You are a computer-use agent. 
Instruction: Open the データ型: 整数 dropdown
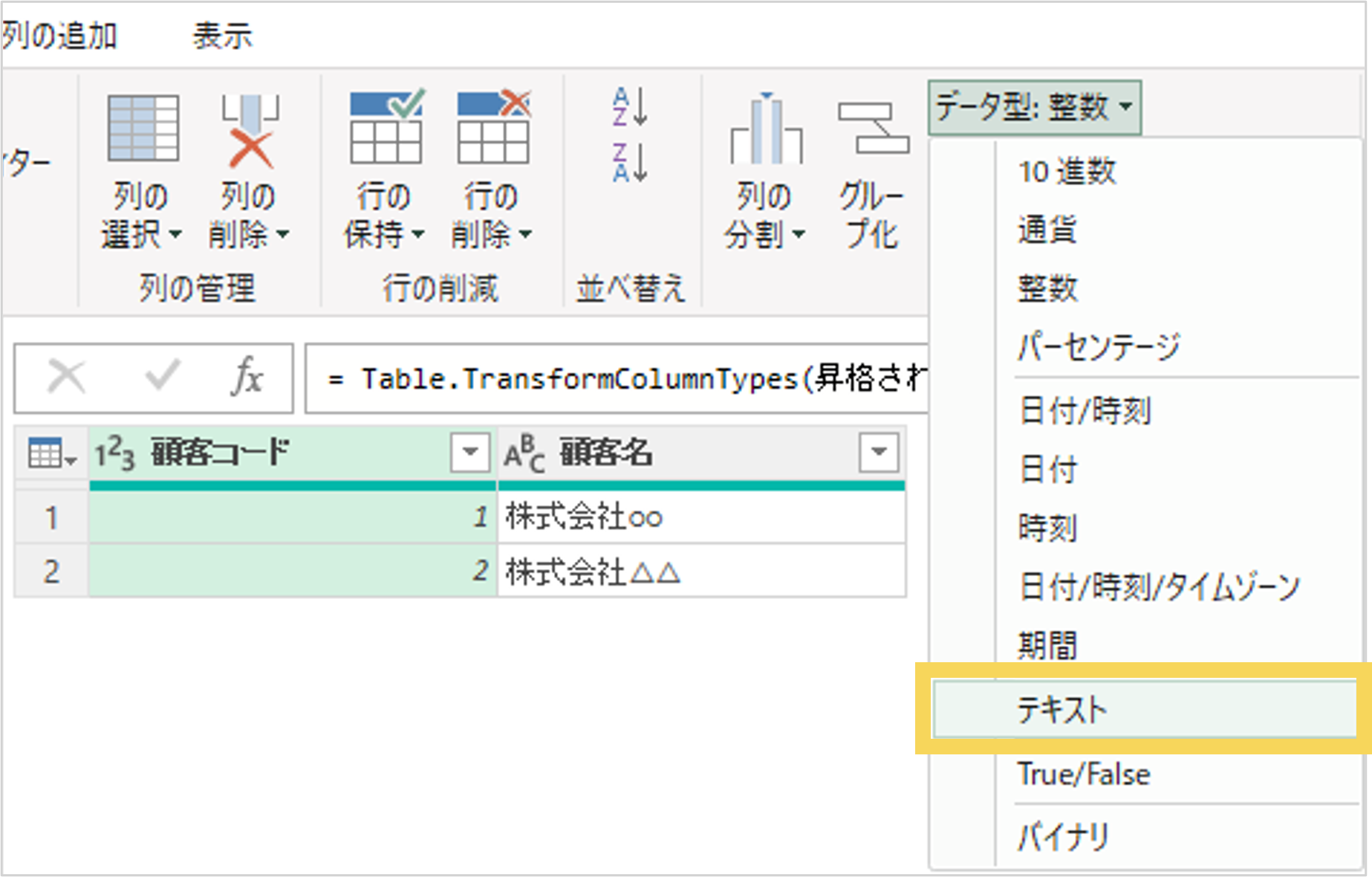coord(1034,108)
